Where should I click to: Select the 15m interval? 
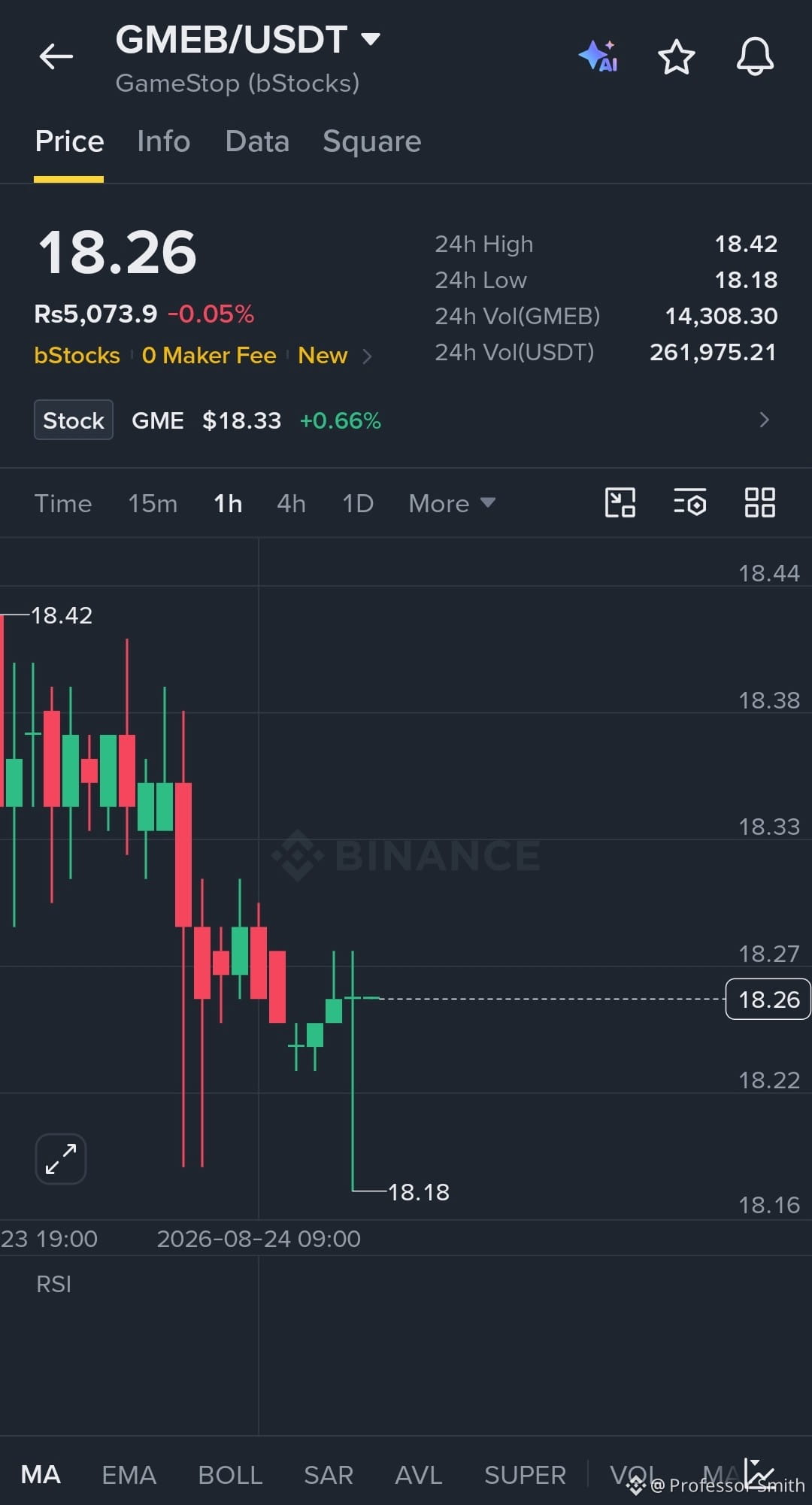[x=153, y=503]
